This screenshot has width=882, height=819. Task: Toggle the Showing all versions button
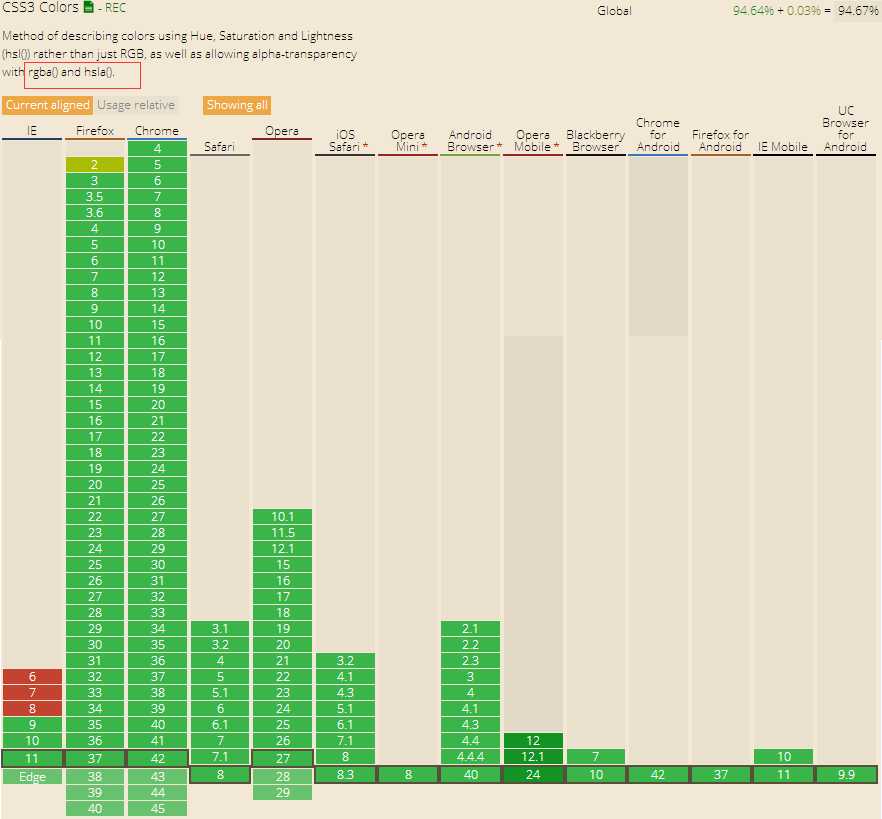click(x=237, y=105)
